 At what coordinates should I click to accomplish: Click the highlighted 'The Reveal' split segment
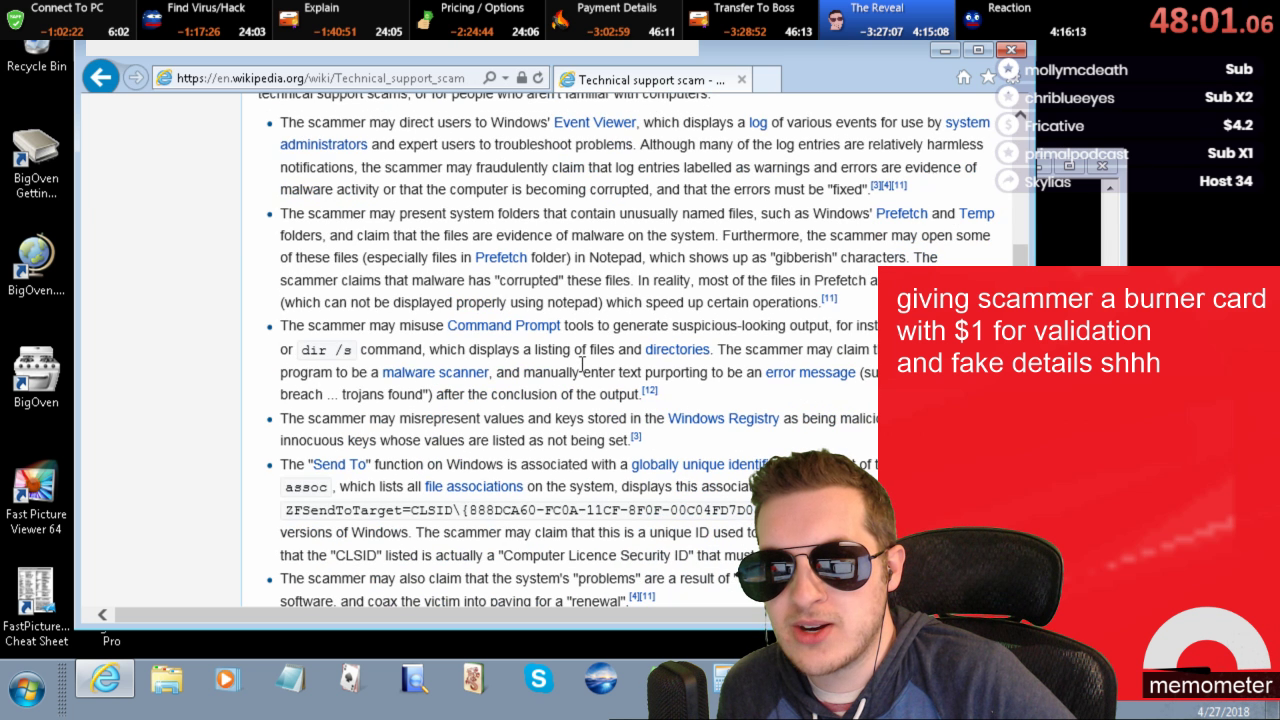(886, 19)
